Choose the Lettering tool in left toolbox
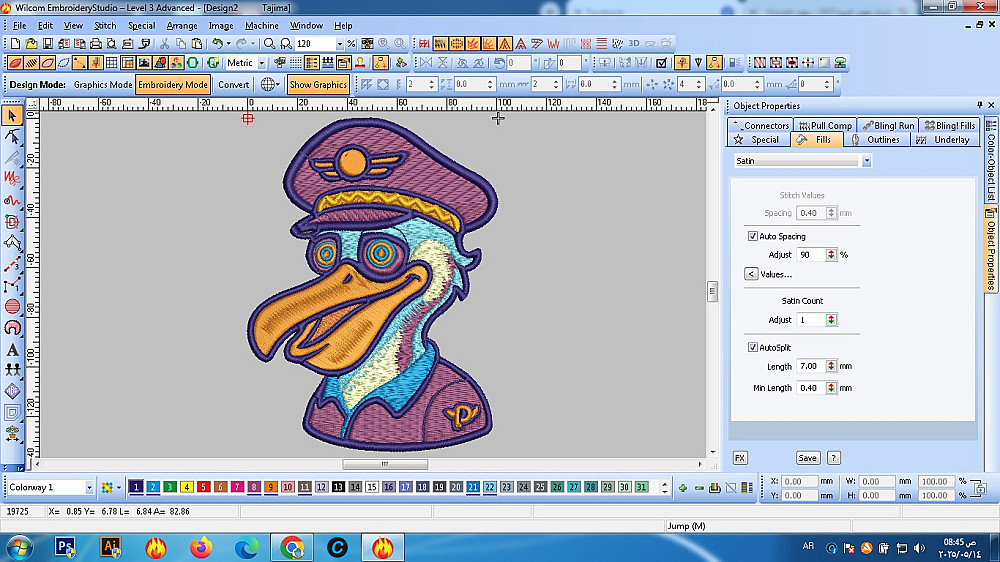Image resolution: width=1000 pixels, height=562 pixels. tap(13, 350)
